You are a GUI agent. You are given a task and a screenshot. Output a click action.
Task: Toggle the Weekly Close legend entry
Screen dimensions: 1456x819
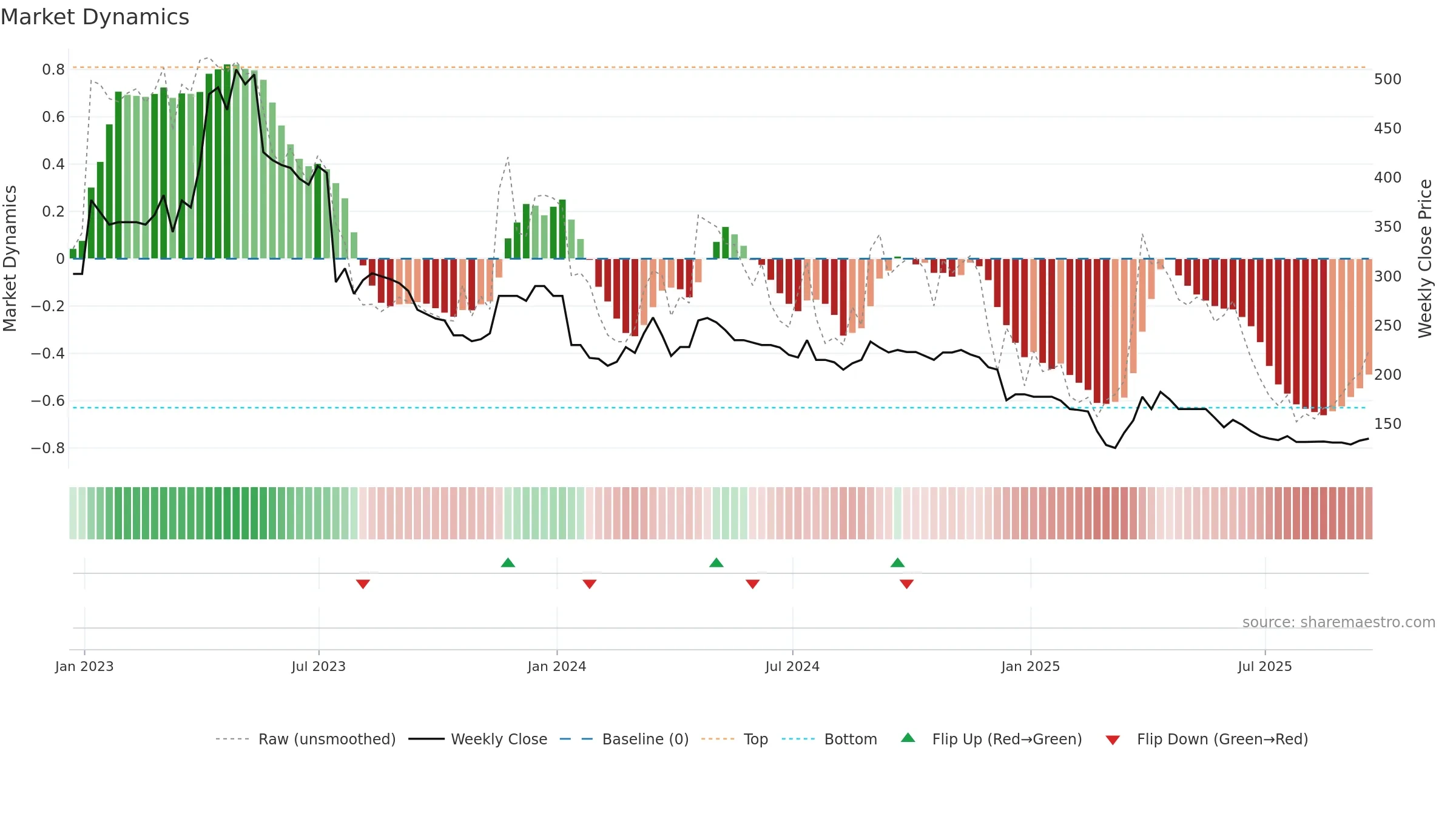[x=477, y=739]
